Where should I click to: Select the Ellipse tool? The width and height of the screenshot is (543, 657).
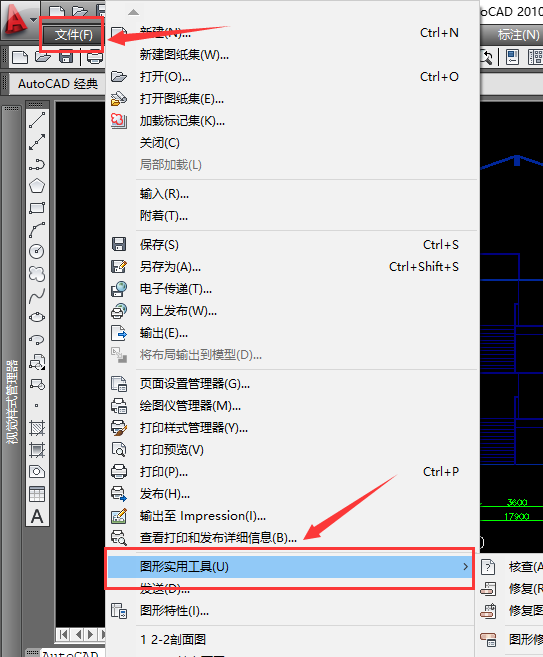tap(37, 318)
